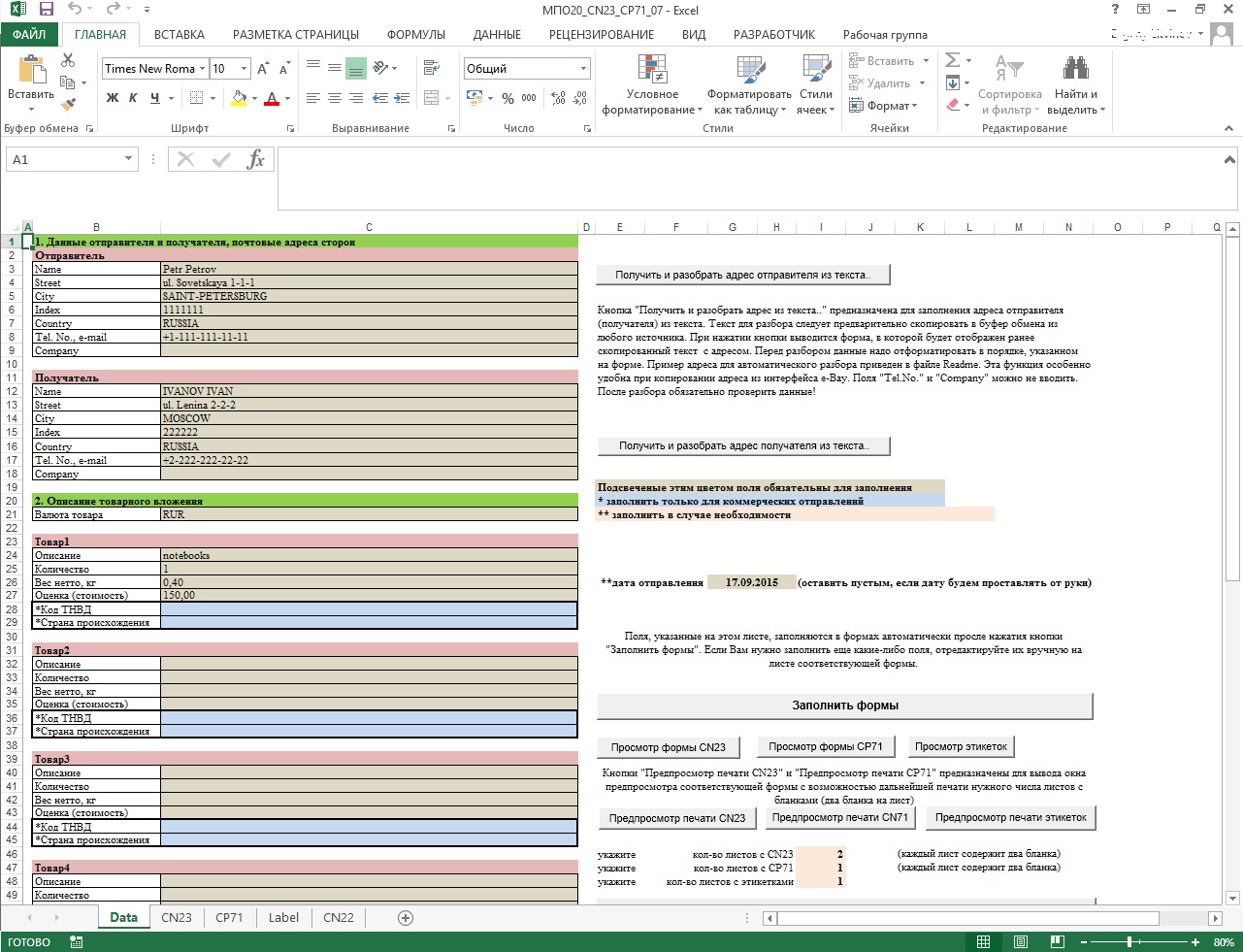Click the Insert Function fx icon
Viewport: 1243px width, 952px height.
pyautogui.click(x=255, y=160)
